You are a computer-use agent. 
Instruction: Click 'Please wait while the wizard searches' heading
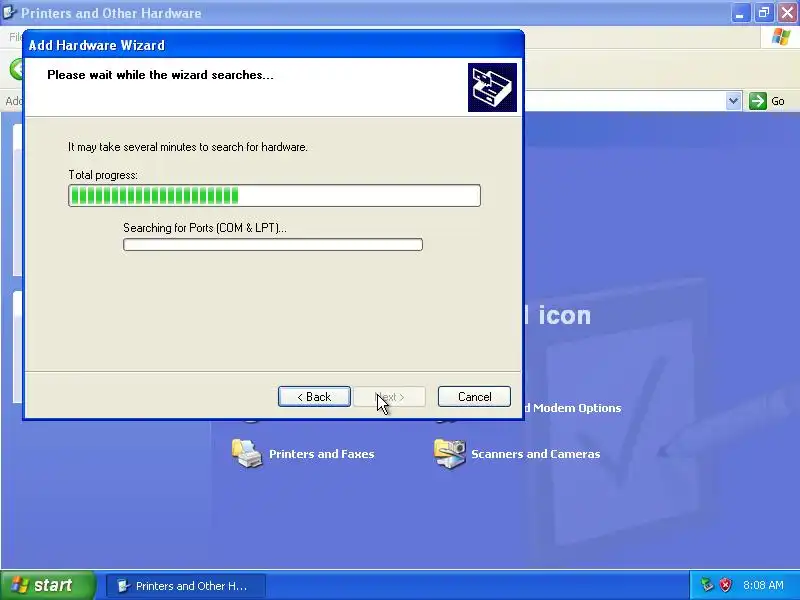160,75
